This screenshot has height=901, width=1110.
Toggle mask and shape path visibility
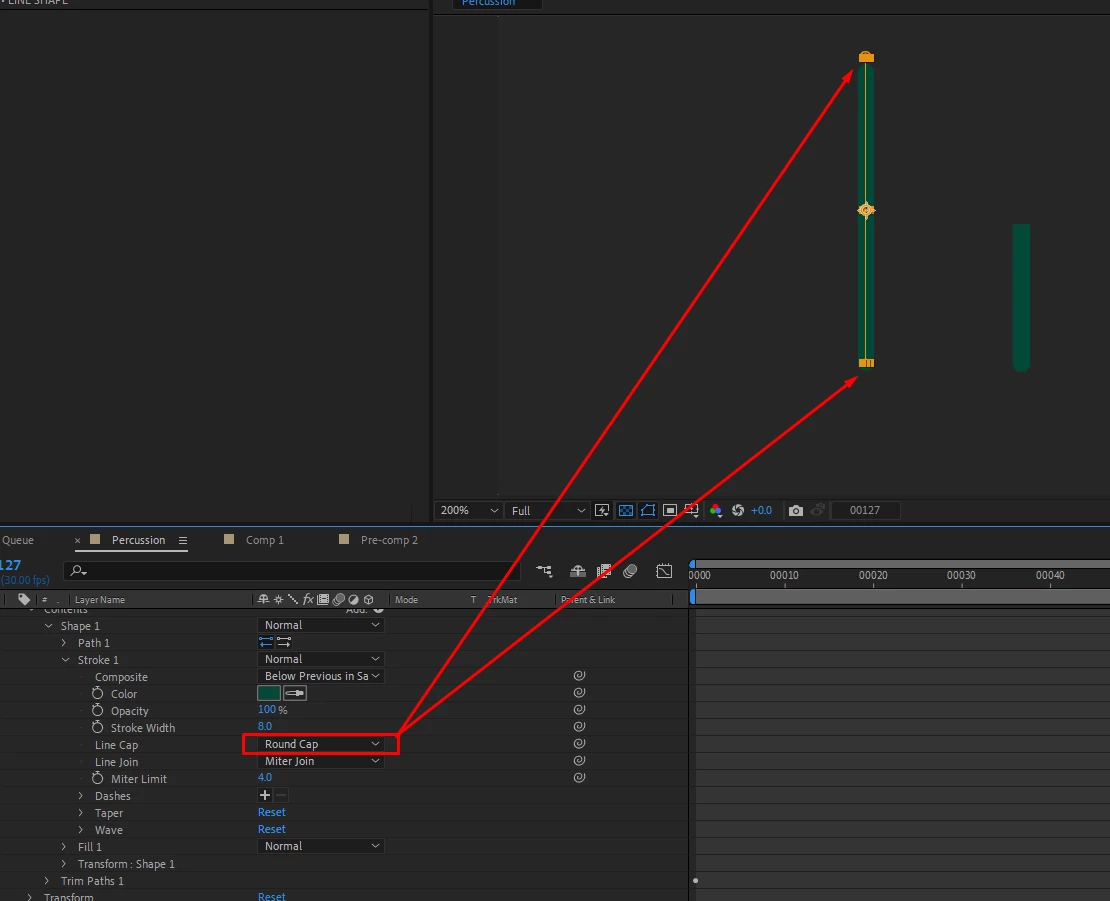(x=648, y=510)
